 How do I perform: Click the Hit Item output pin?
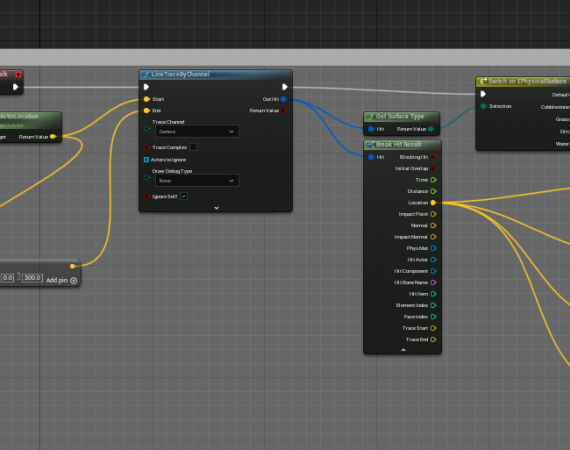click(x=433, y=294)
